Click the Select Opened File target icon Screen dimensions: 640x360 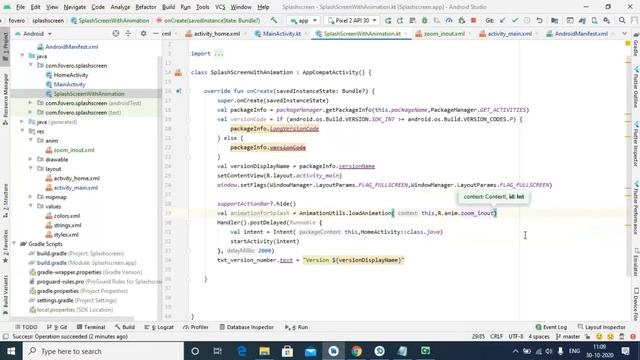pyautogui.click(x=116, y=33)
